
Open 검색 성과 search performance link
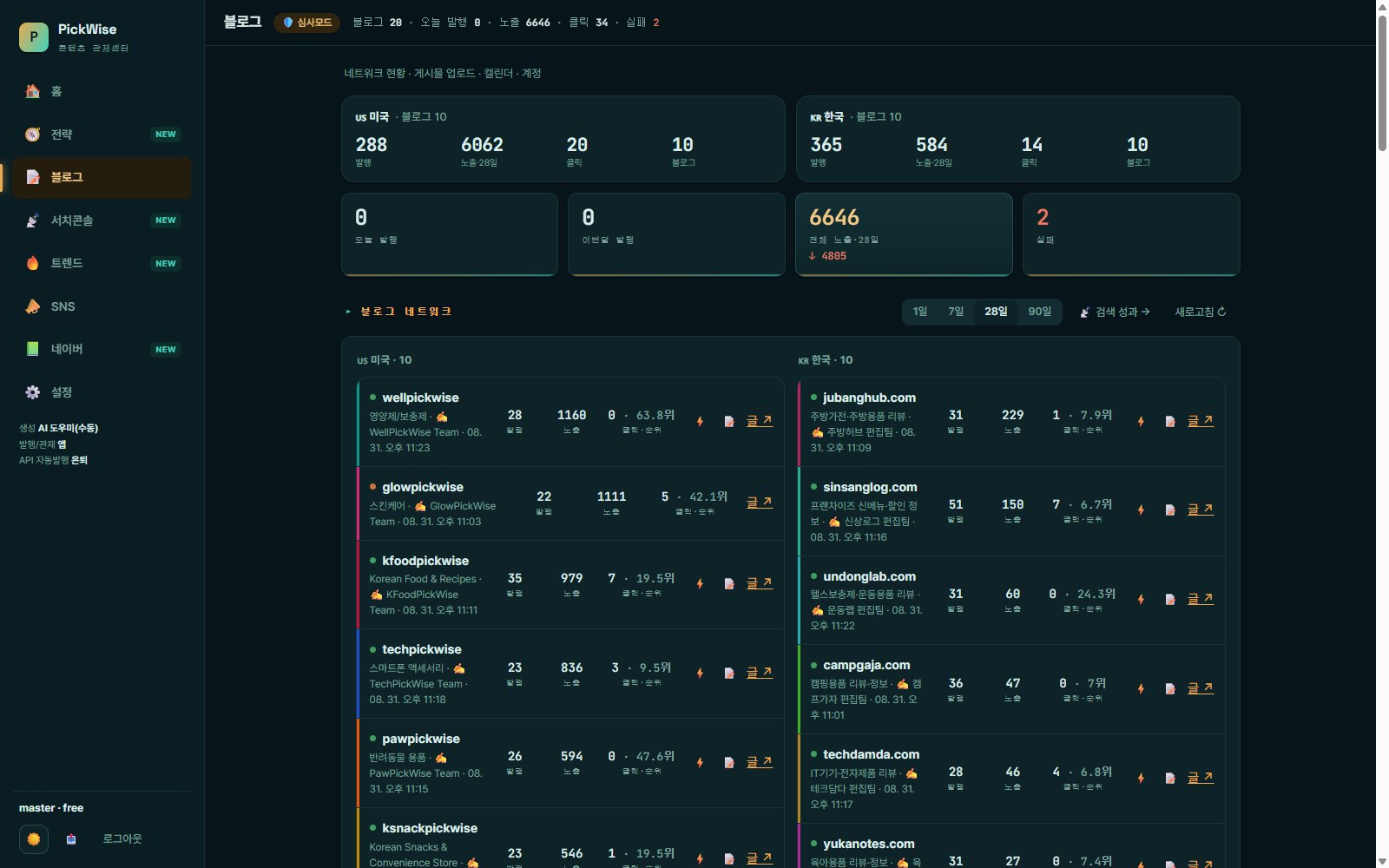[1115, 312]
